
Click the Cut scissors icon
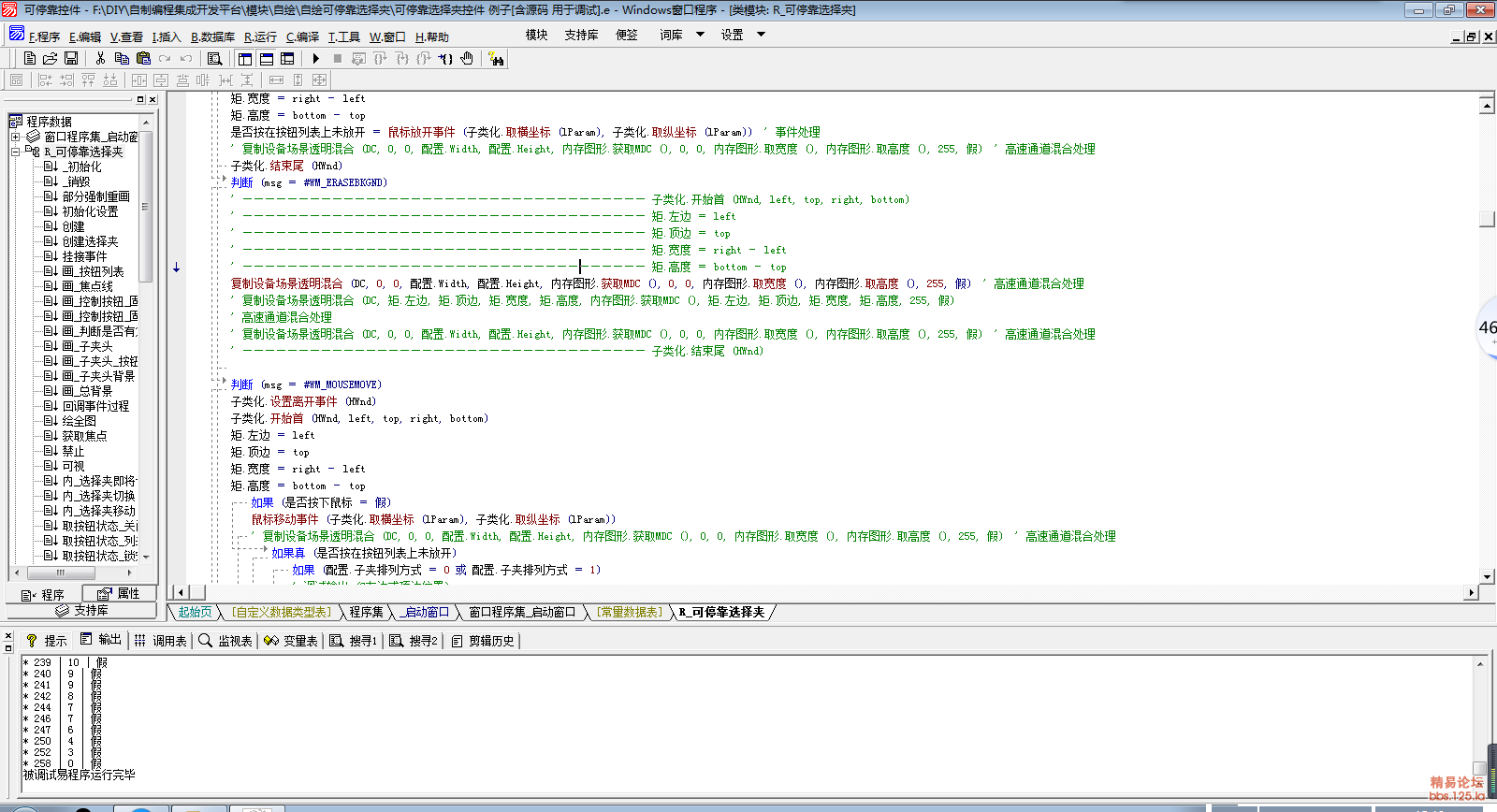coord(100,59)
